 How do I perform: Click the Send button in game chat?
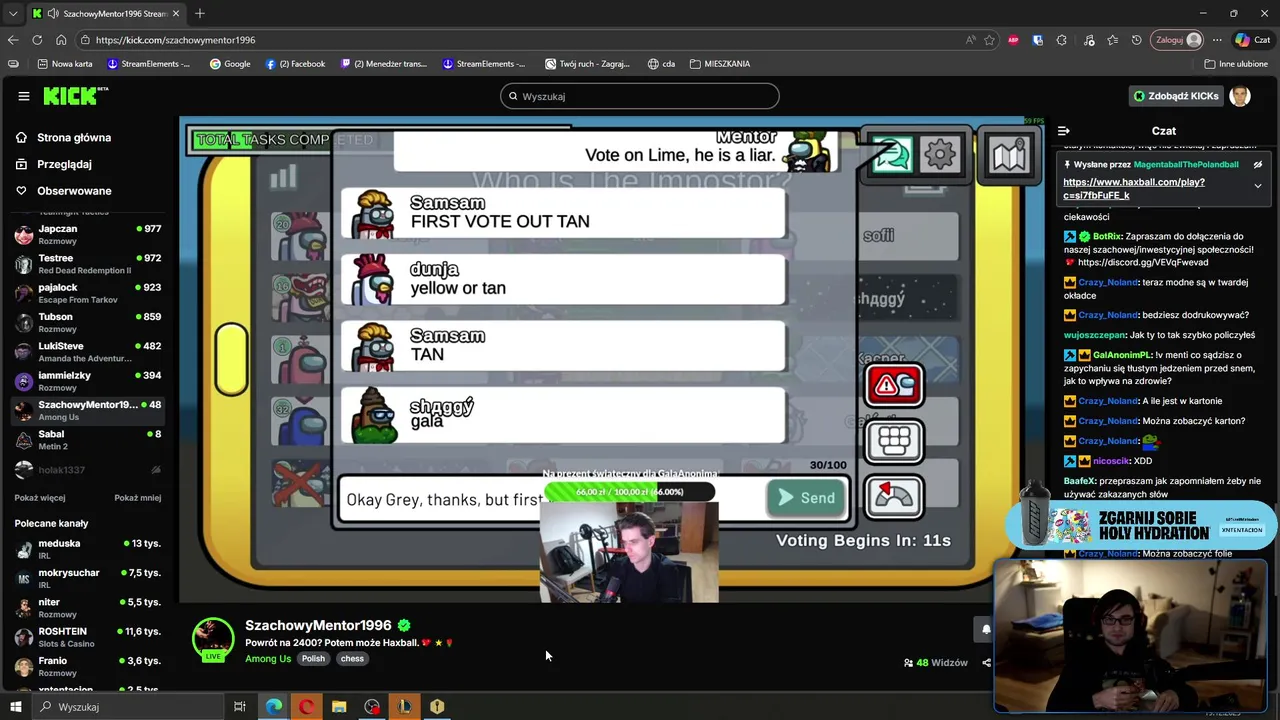coord(807,498)
